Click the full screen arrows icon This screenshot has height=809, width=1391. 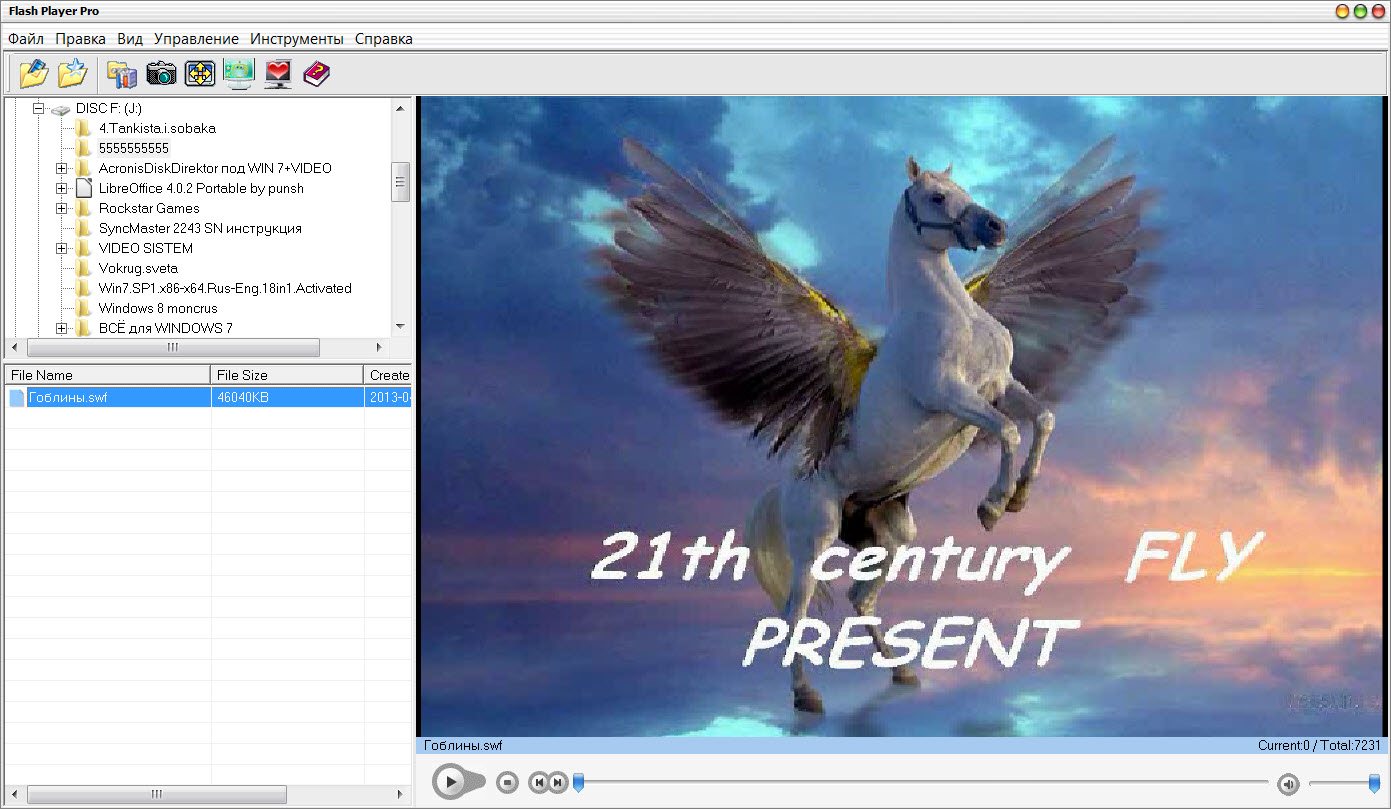coord(200,73)
